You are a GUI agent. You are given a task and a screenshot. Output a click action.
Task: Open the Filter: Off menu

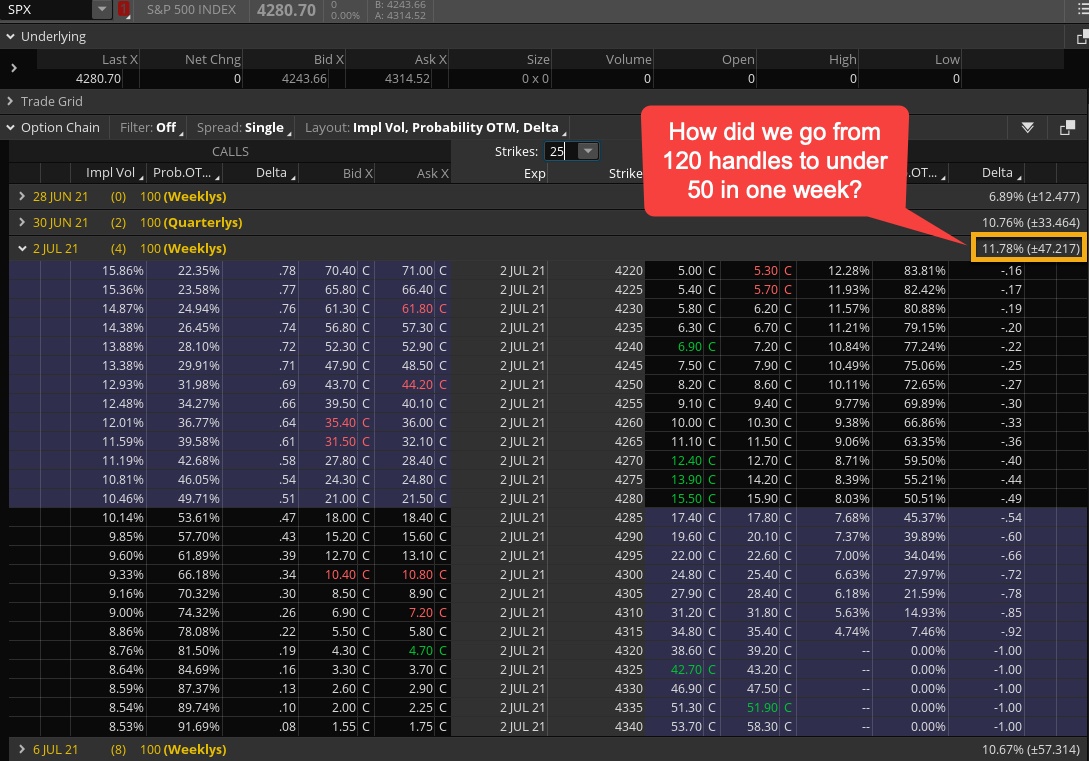click(151, 128)
